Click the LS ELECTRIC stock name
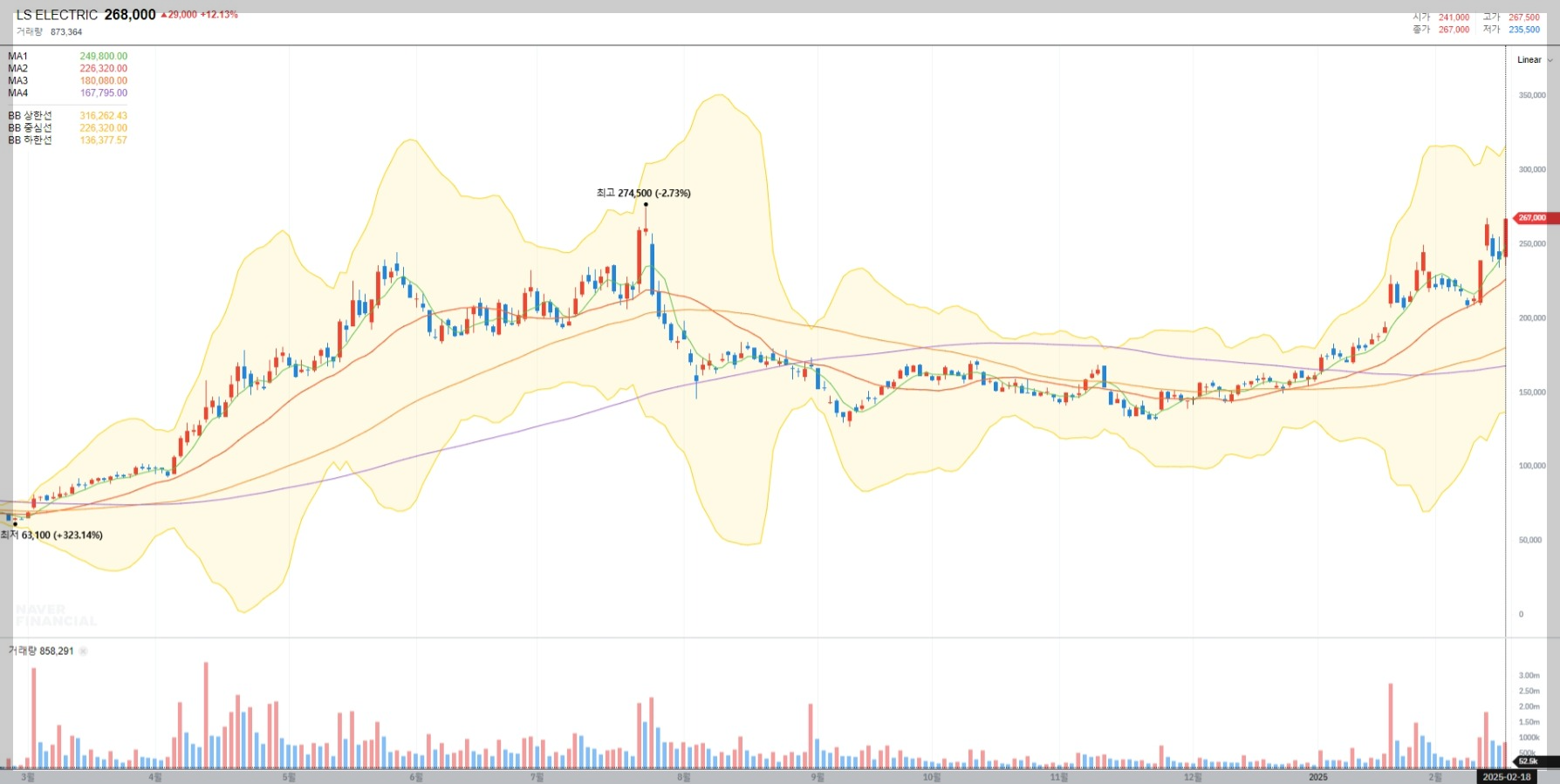The height and width of the screenshot is (784, 1560). coord(57,15)
